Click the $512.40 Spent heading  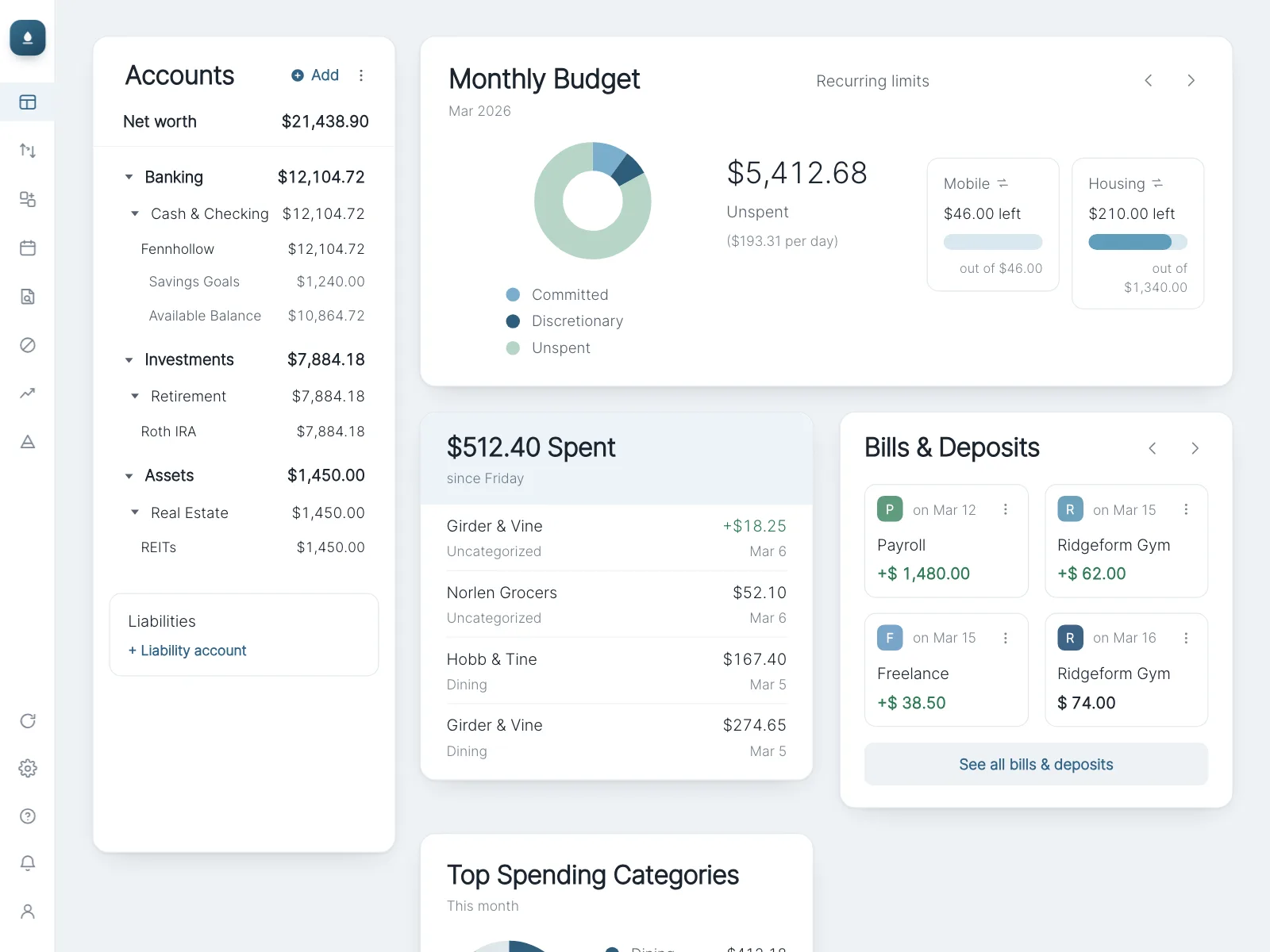point(531,447)
